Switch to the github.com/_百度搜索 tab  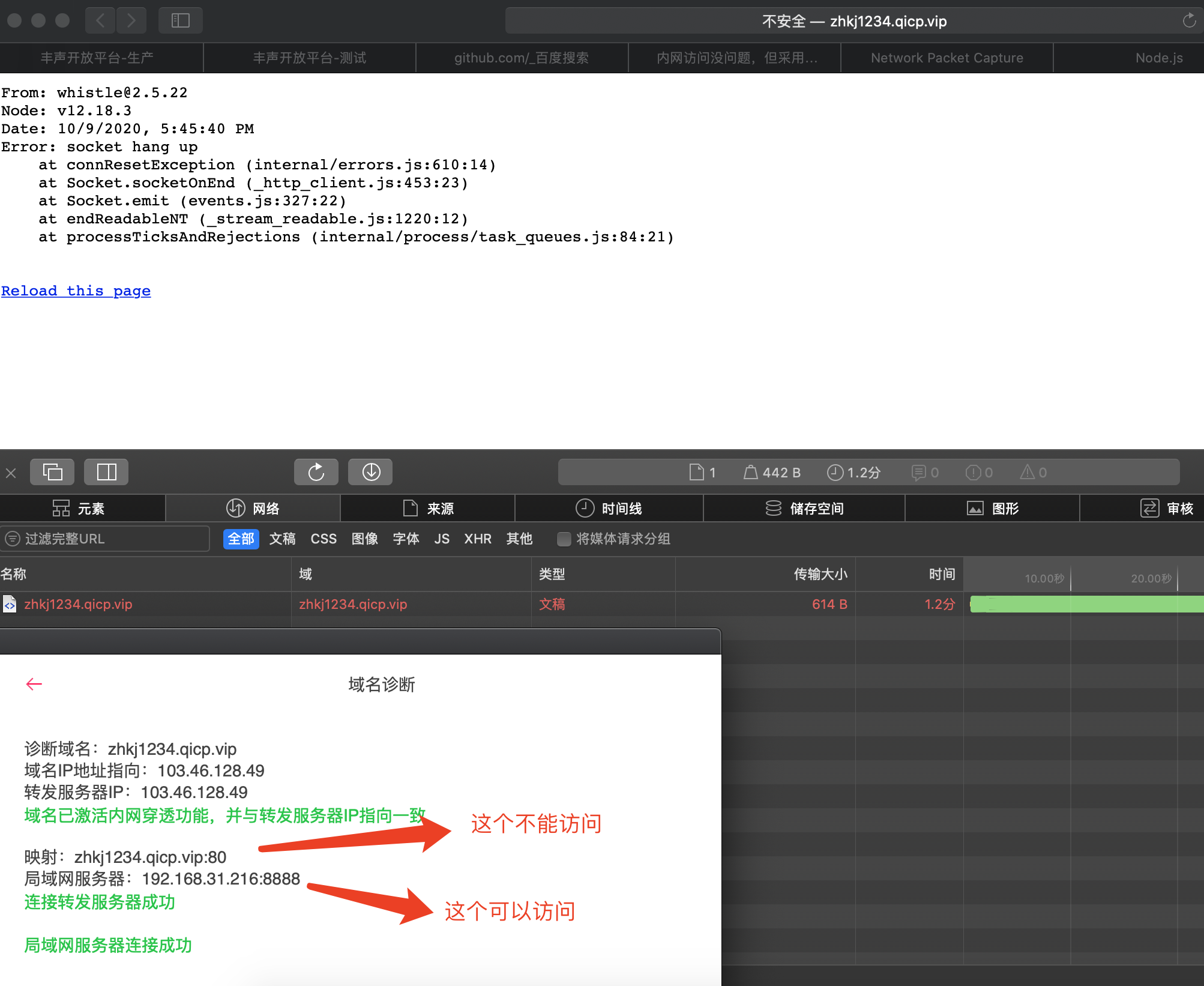[x=522, y=58]
